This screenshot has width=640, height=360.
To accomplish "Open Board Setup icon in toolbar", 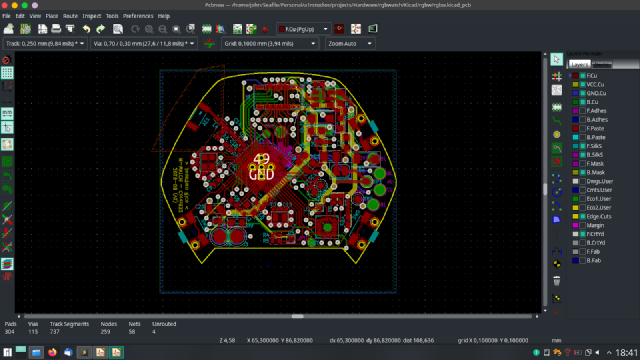I will [x=26, y=29].
